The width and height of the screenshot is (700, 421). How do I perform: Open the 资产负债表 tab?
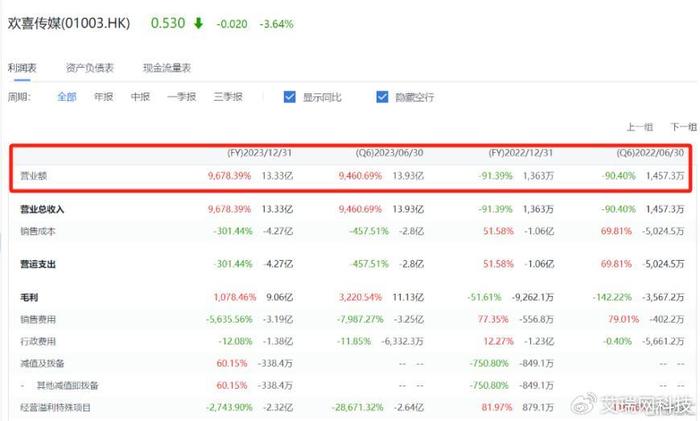pos(90,68)
